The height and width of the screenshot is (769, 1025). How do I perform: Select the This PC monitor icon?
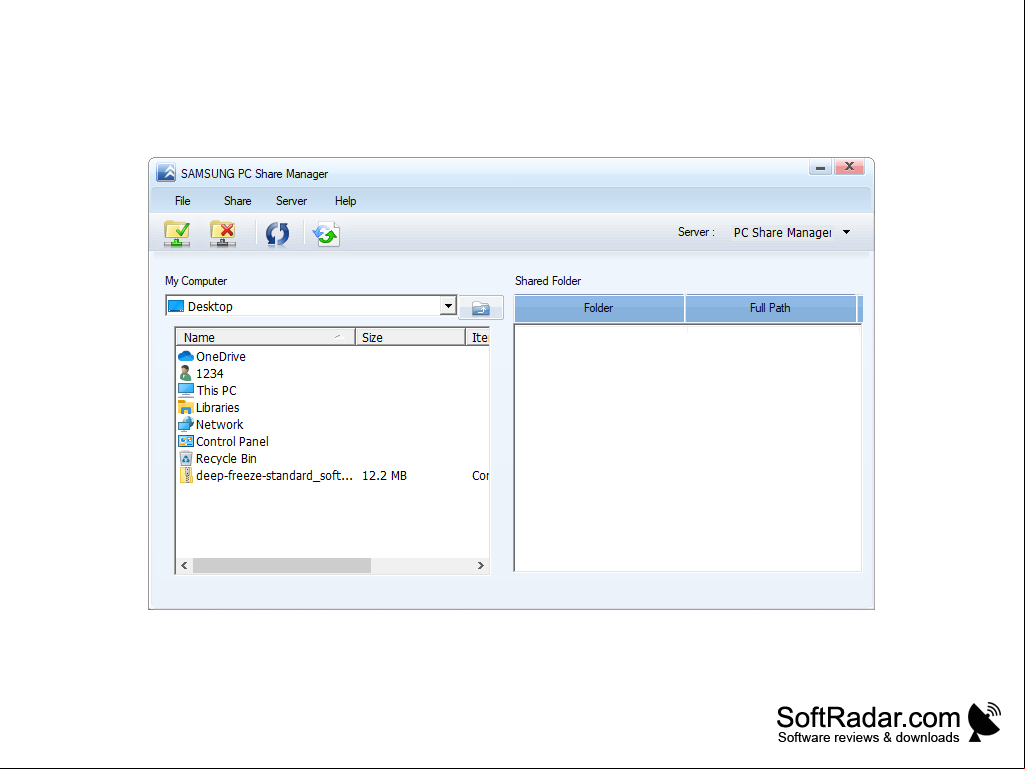[x=186, y=390]
